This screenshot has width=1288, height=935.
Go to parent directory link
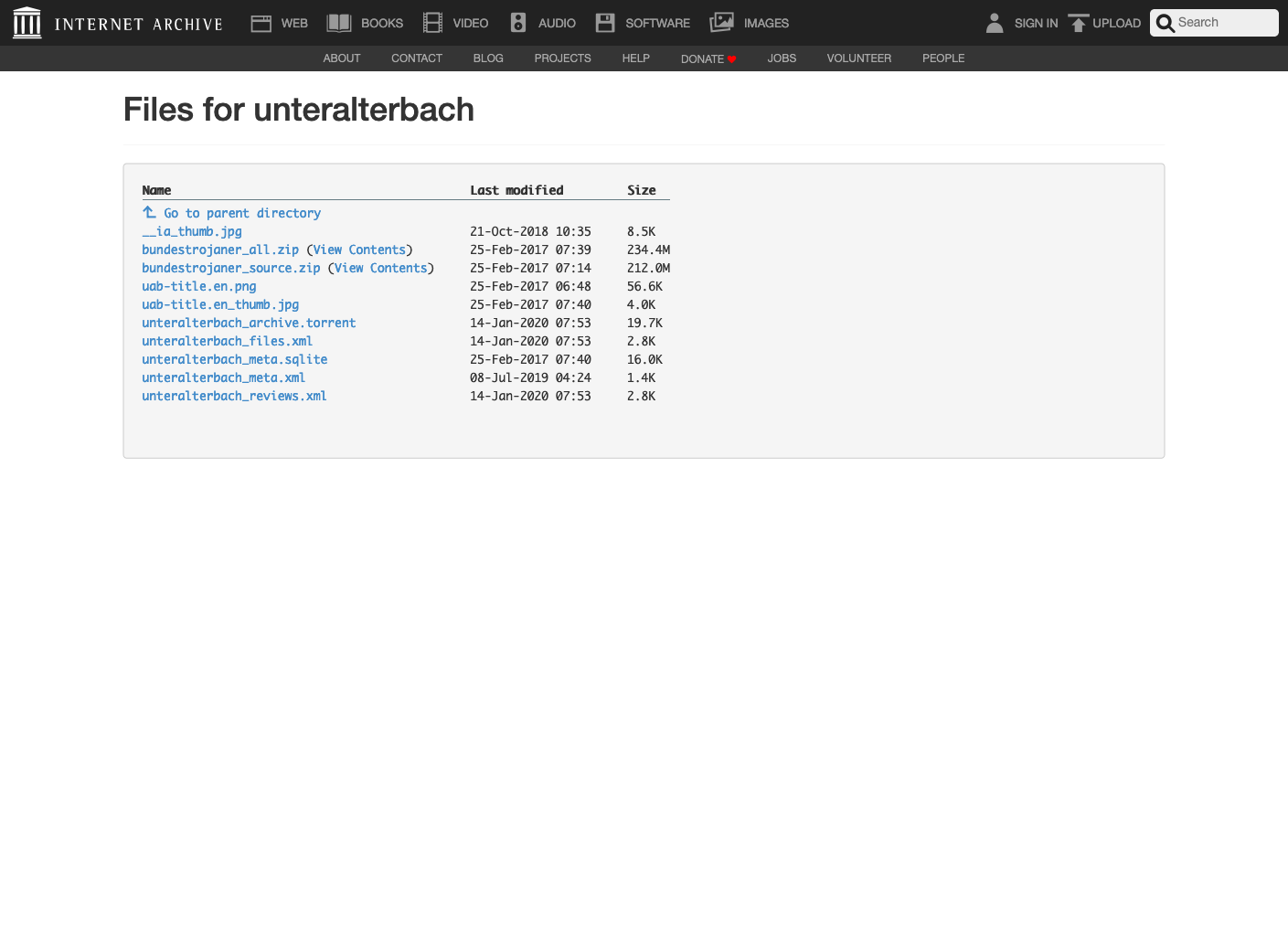[242, 213]
